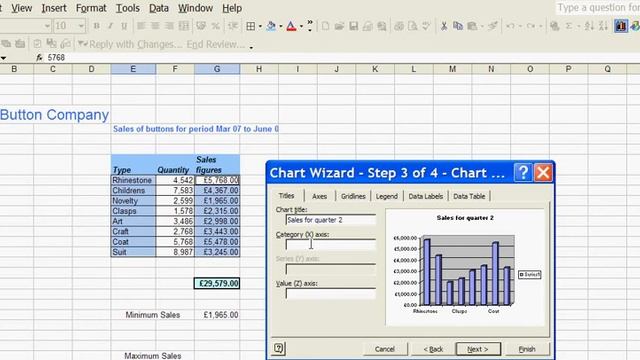Select the Titles tab
The image size is (640, 360).
(286, 196)
